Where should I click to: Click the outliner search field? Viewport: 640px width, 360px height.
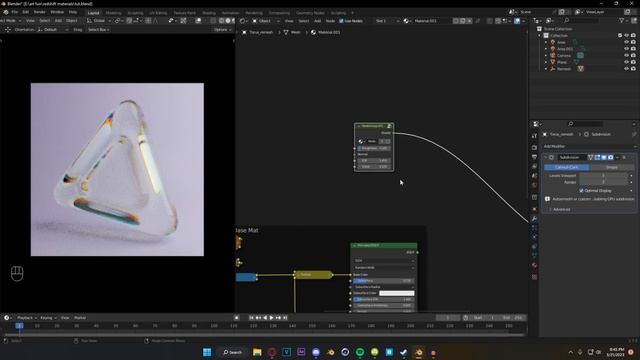[x=583, y=20]
